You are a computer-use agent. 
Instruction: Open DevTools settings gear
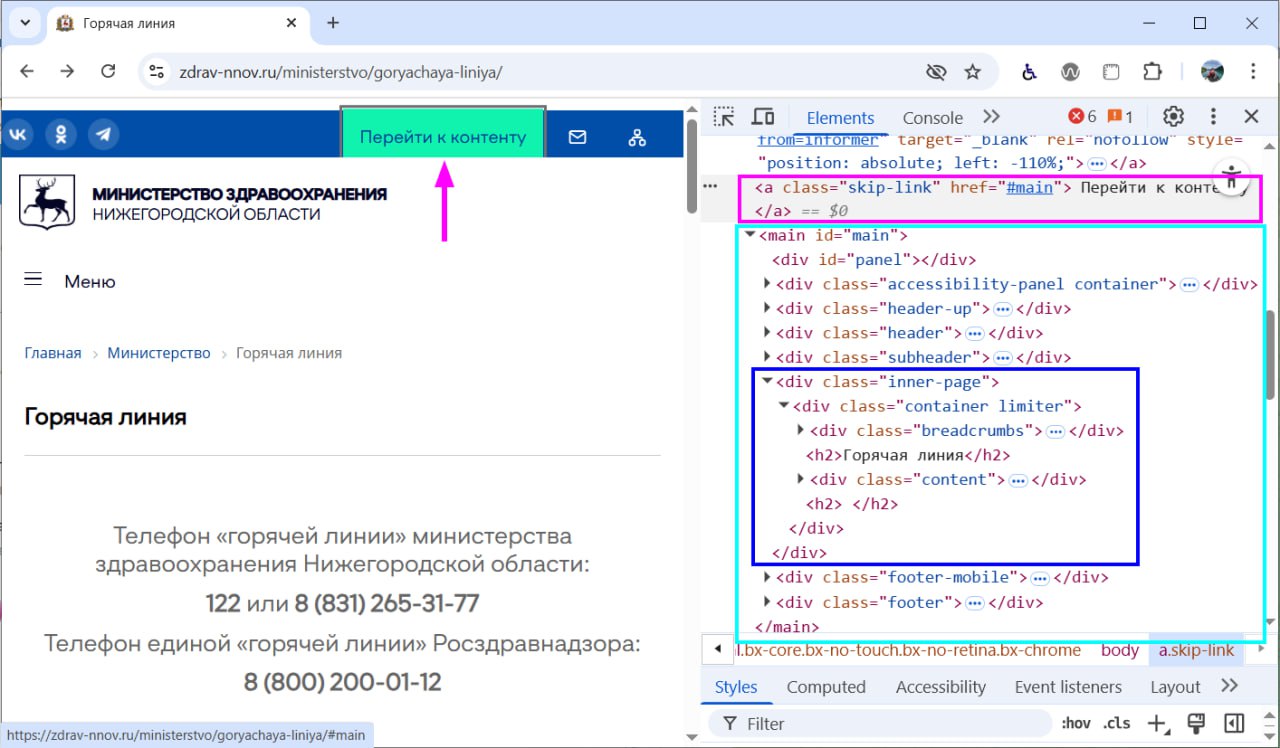click(1173, 117)
